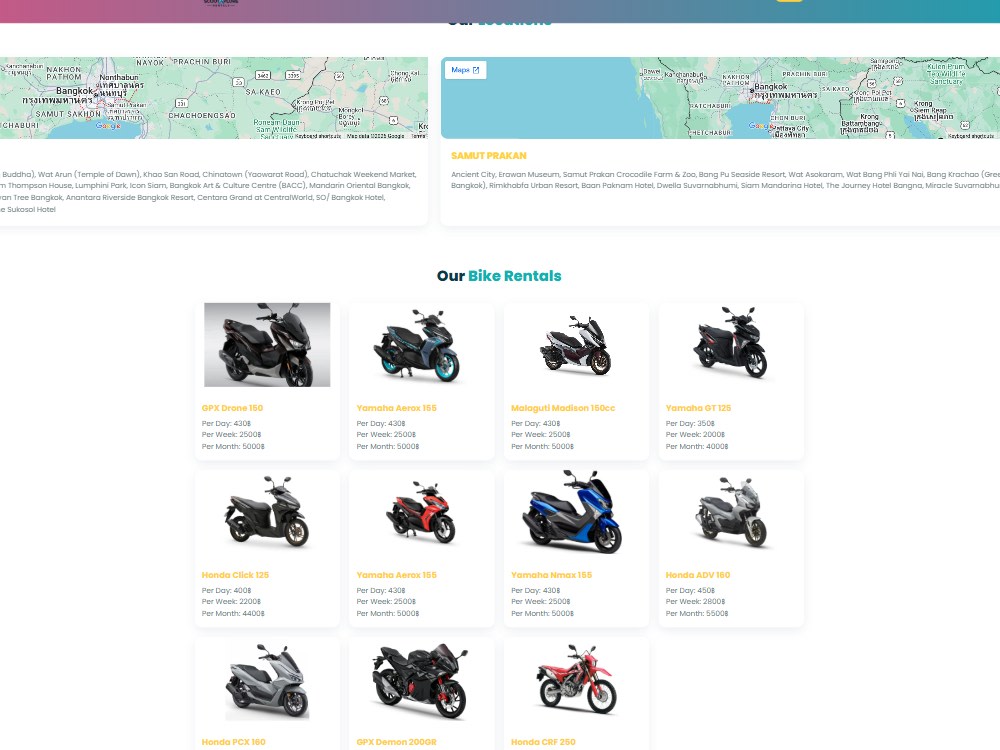Open the Yamaha GT 125 scooter photo
This screenshot has height=750, width=1000.
[x=731, y=344]
